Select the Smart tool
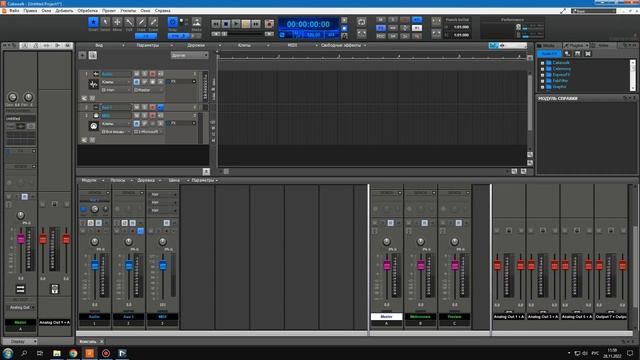This screenshot has width=640, height=360. click(x=93, y=22)
